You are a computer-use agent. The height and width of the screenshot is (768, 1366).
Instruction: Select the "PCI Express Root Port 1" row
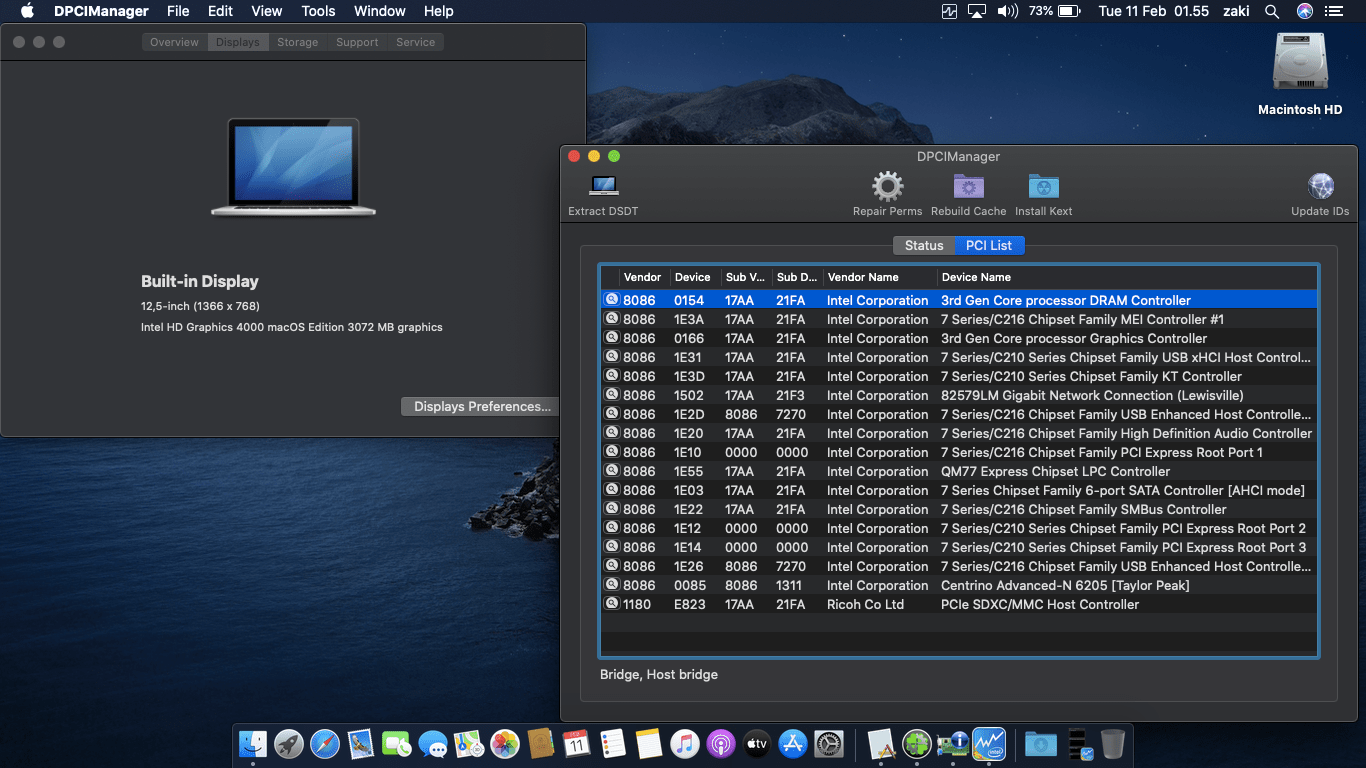tap(959, 452)
